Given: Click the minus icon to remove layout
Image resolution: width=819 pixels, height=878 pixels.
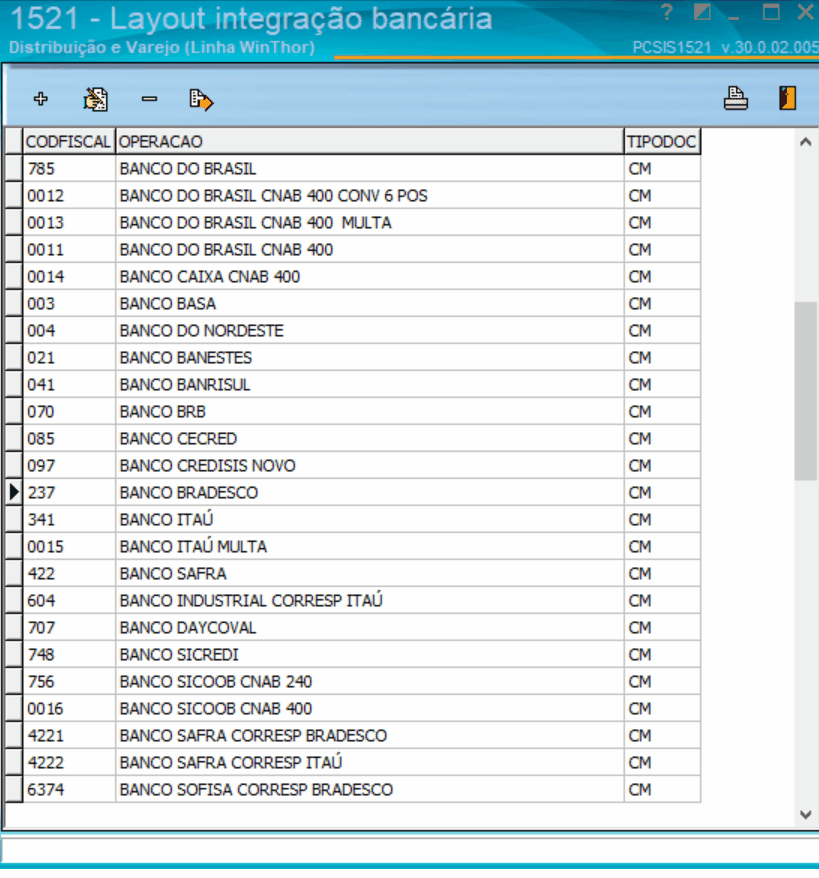Looking at the screenshot, I should [149, 99].
